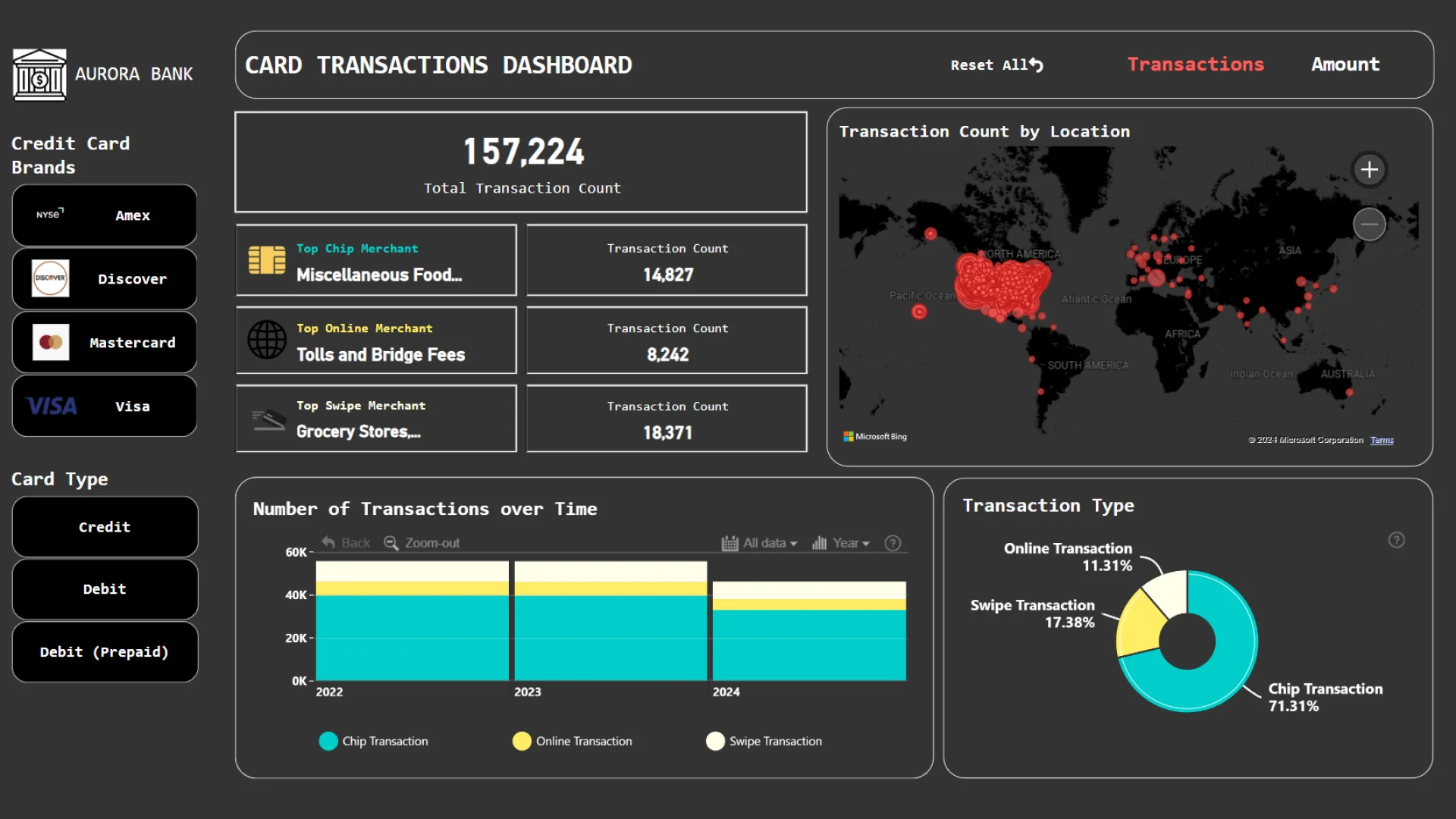Zoom out the map with minus button
Image resolution: width=1456 pixels, height=819 pixels.
pos(1369,224)
